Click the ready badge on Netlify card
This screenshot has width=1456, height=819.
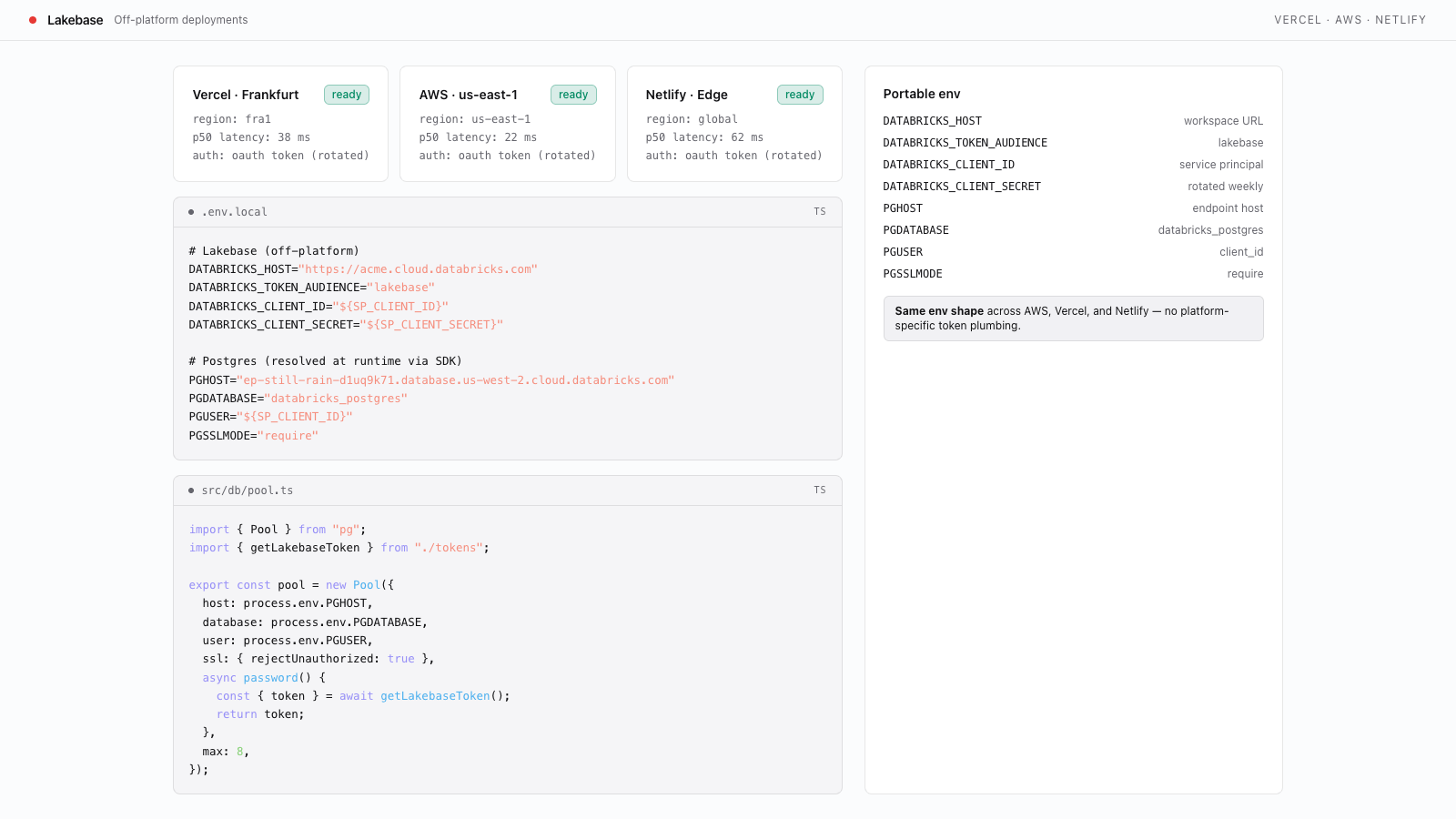tap(800, 95)
